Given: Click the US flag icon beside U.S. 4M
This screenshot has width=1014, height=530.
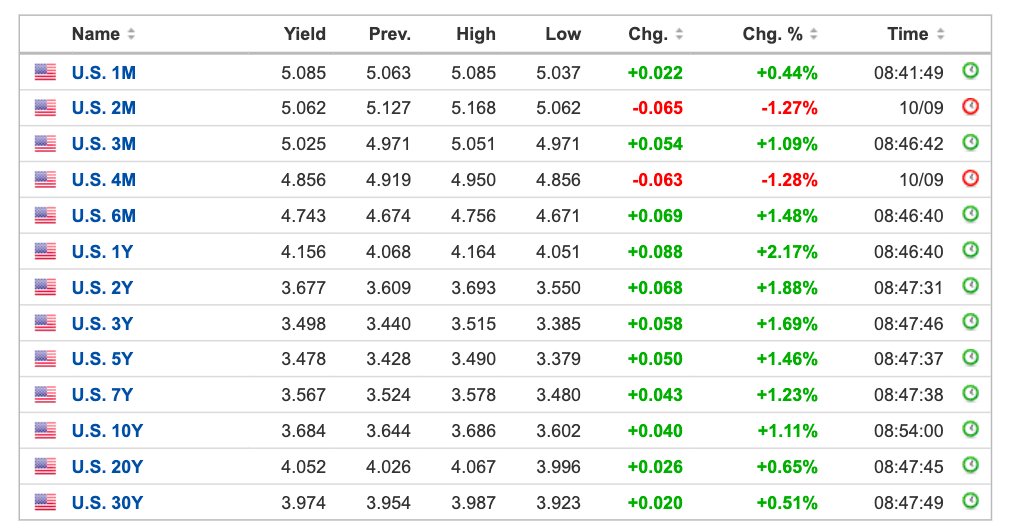Looking at the screenshot, I should coord(45,179).
